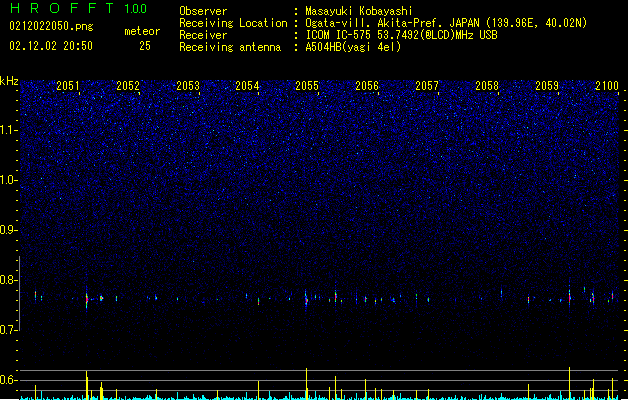This screenshot has width=629, height=400.
Task: Click the meteor count value 25
Action: [145, 46]
